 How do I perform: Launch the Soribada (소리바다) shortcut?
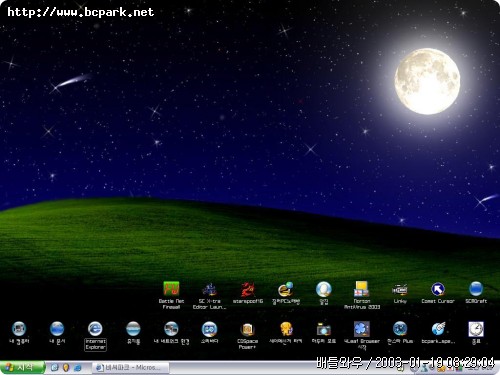pyautogui.click(x=209, y=329)
